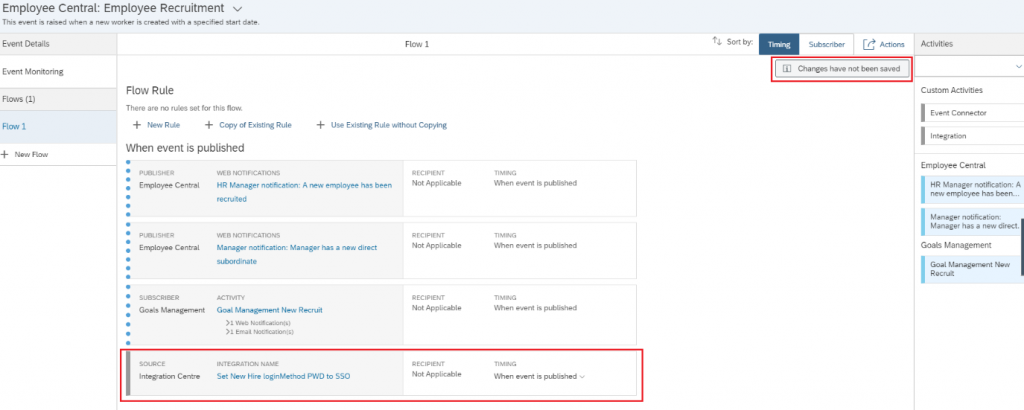Image resolution: width=1024 pixels, height=410 pixels.
Task: Click plus icon beside Copy of Existing Rule
Action: tap(209, 125)
